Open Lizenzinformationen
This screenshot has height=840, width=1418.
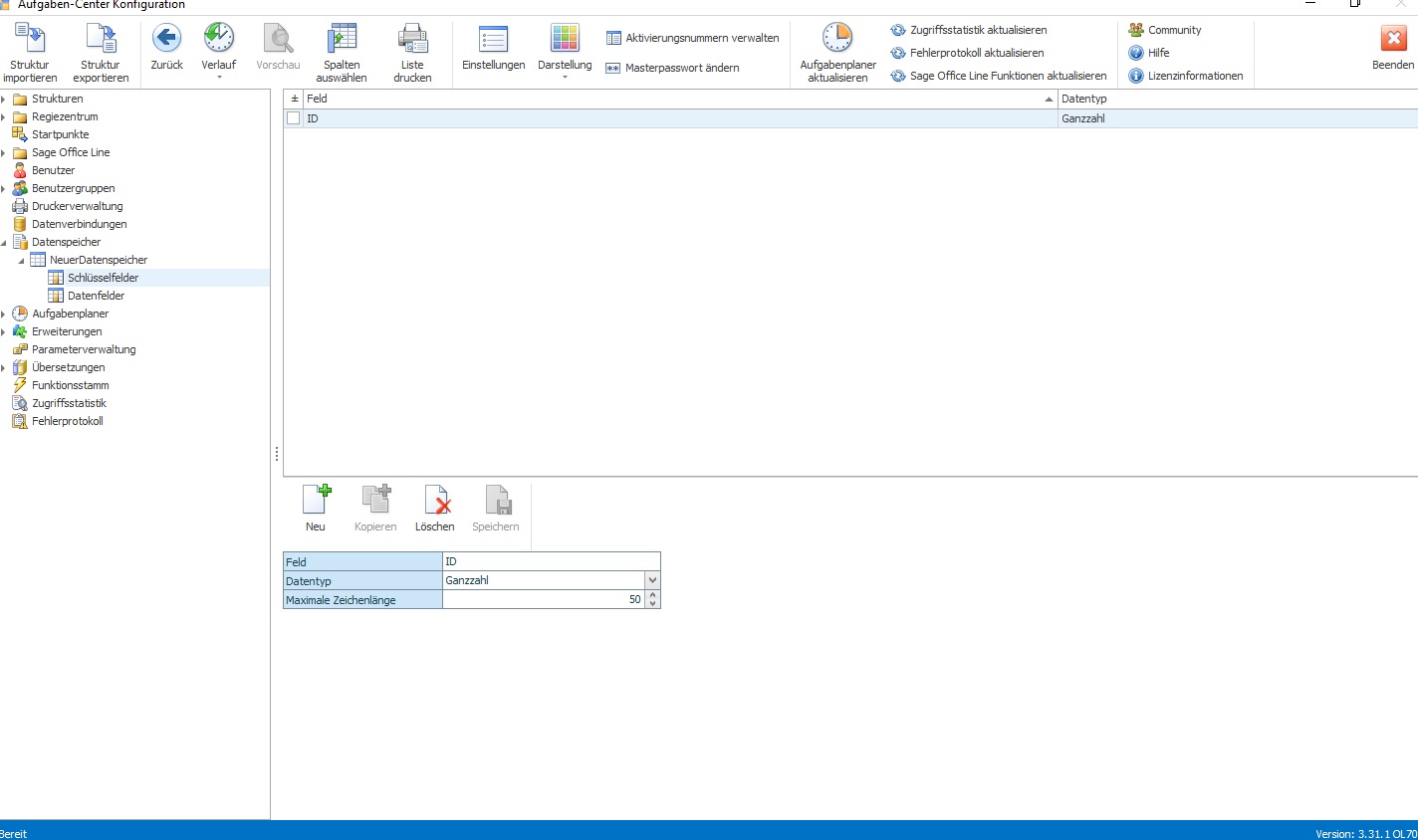[1186, 76]
